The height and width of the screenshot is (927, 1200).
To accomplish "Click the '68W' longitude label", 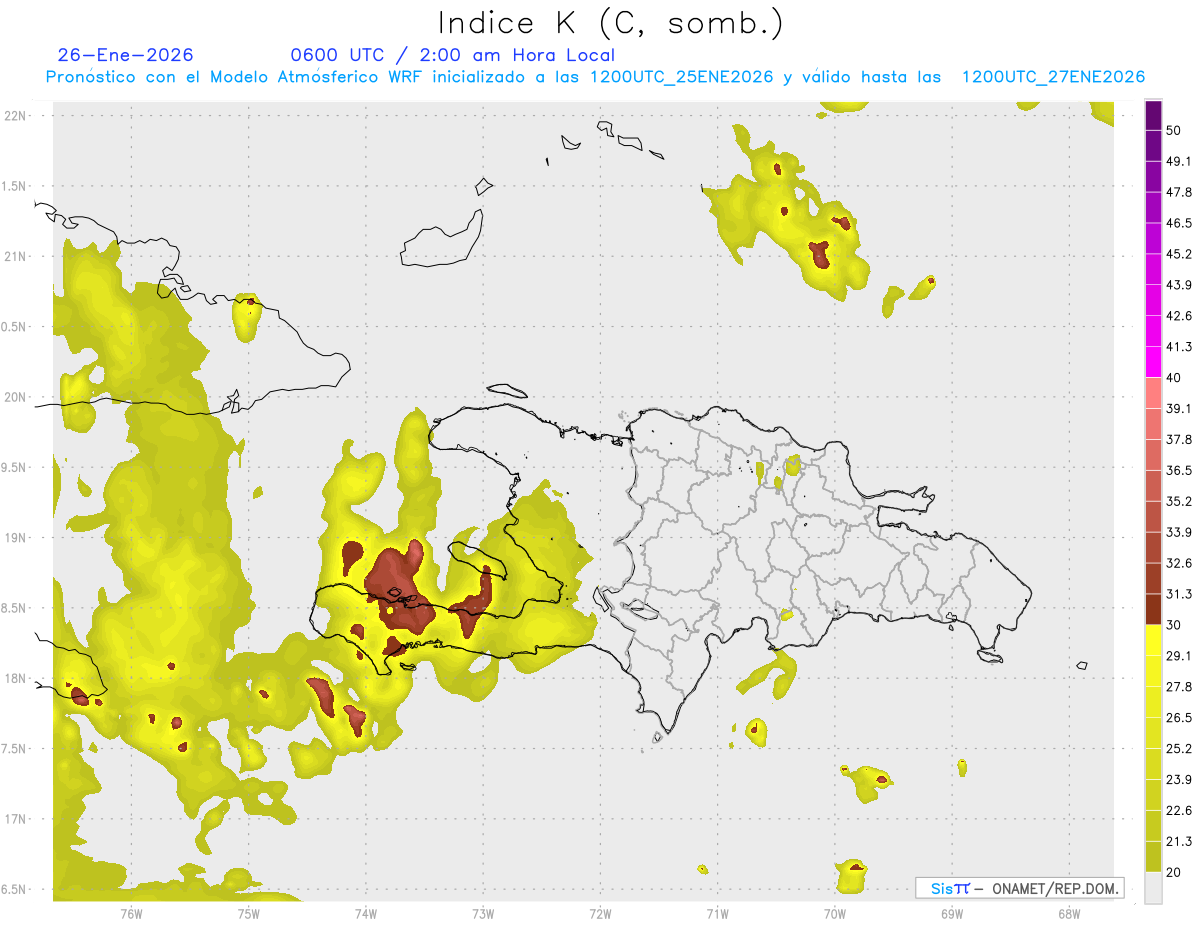I will 1069,913.
